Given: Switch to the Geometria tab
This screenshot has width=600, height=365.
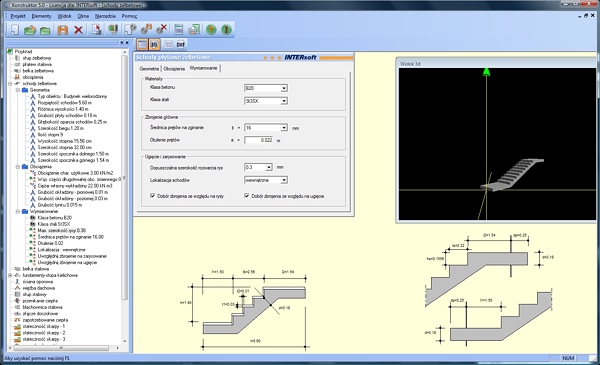Looking at the screenshot, I should pos(149,69).
